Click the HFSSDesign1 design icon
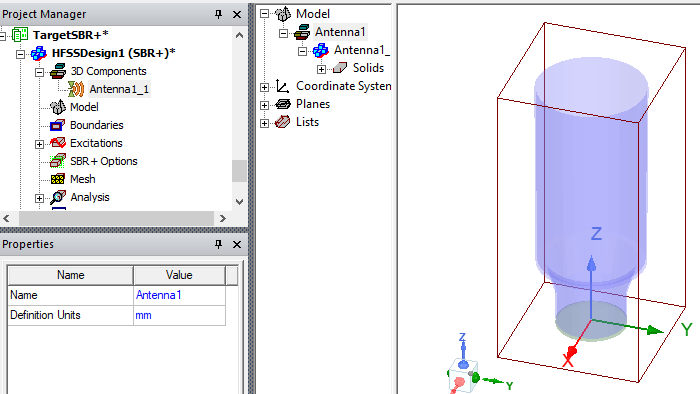Viewport: 700px width, 394px height. tap(39, 53)
